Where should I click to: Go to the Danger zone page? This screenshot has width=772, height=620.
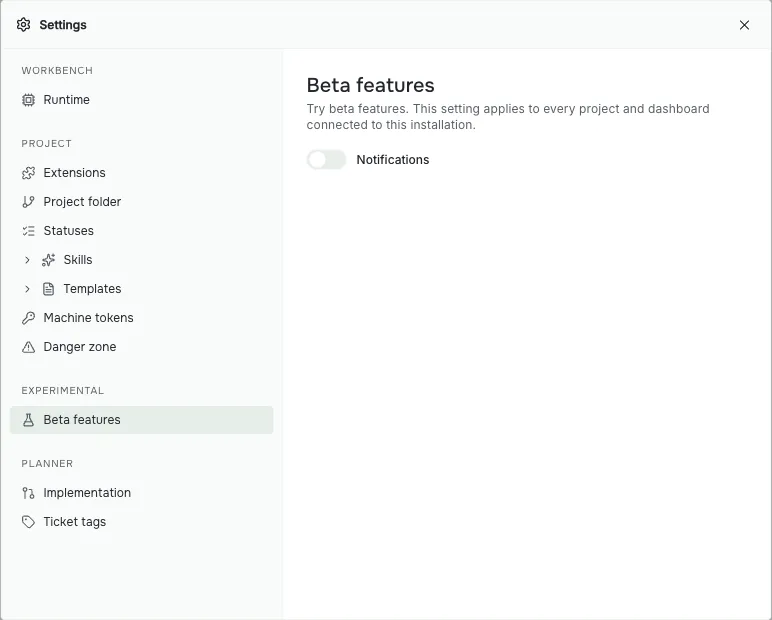click(142, 347)
